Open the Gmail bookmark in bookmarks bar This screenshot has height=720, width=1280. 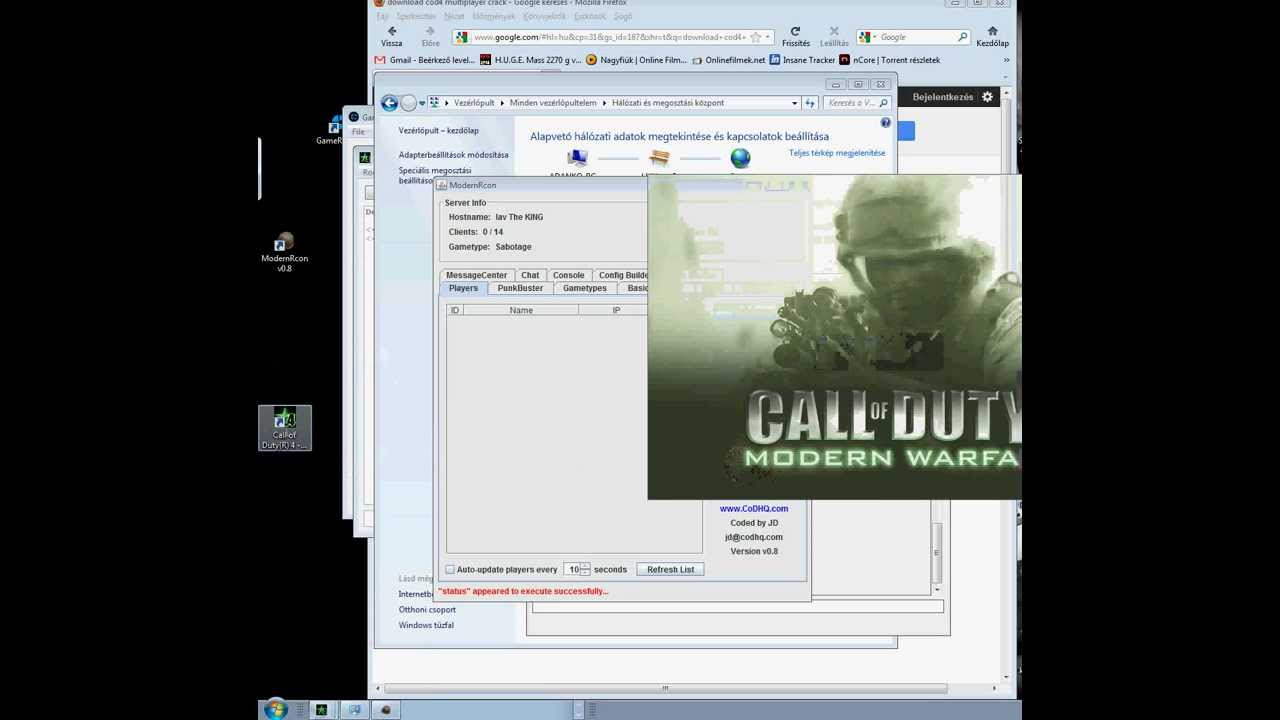tap(425, 60)
